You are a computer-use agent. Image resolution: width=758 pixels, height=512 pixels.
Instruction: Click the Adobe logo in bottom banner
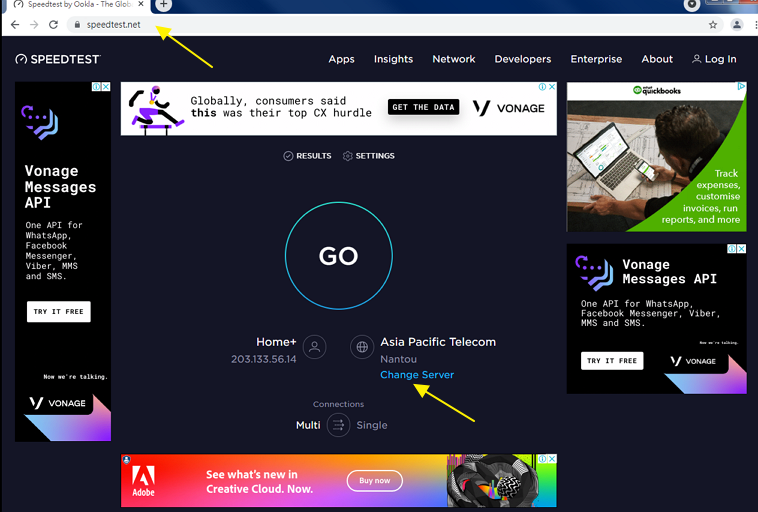[144, 482]
